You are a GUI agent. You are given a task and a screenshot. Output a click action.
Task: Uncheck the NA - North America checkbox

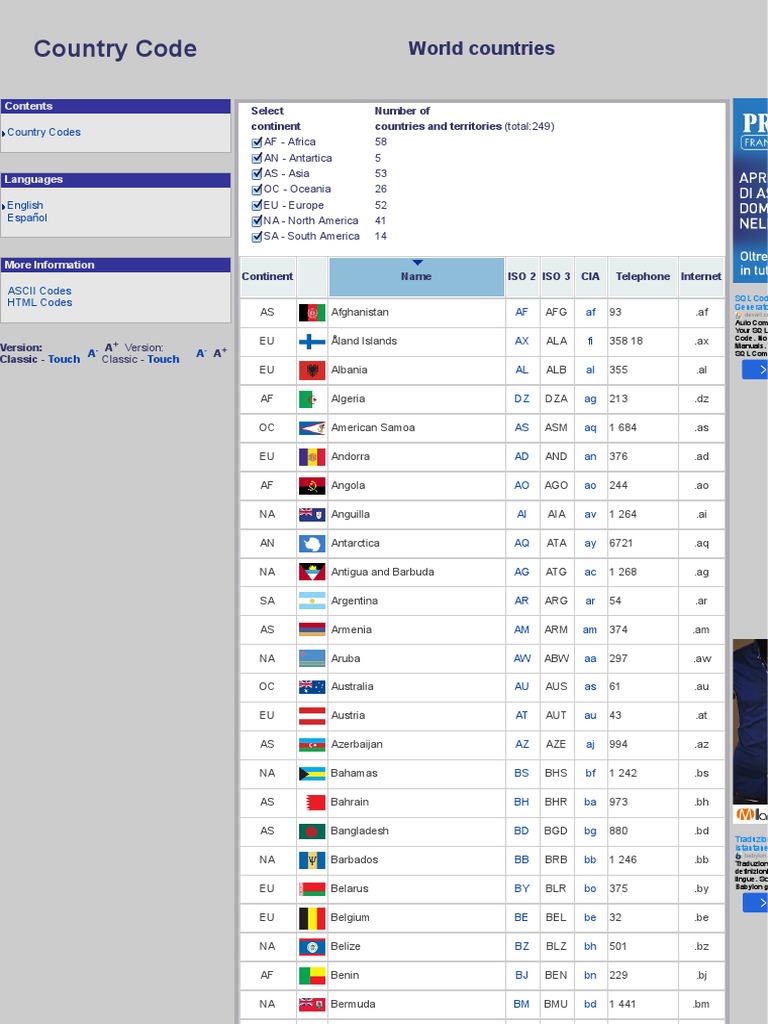click(x=257, y=221)
